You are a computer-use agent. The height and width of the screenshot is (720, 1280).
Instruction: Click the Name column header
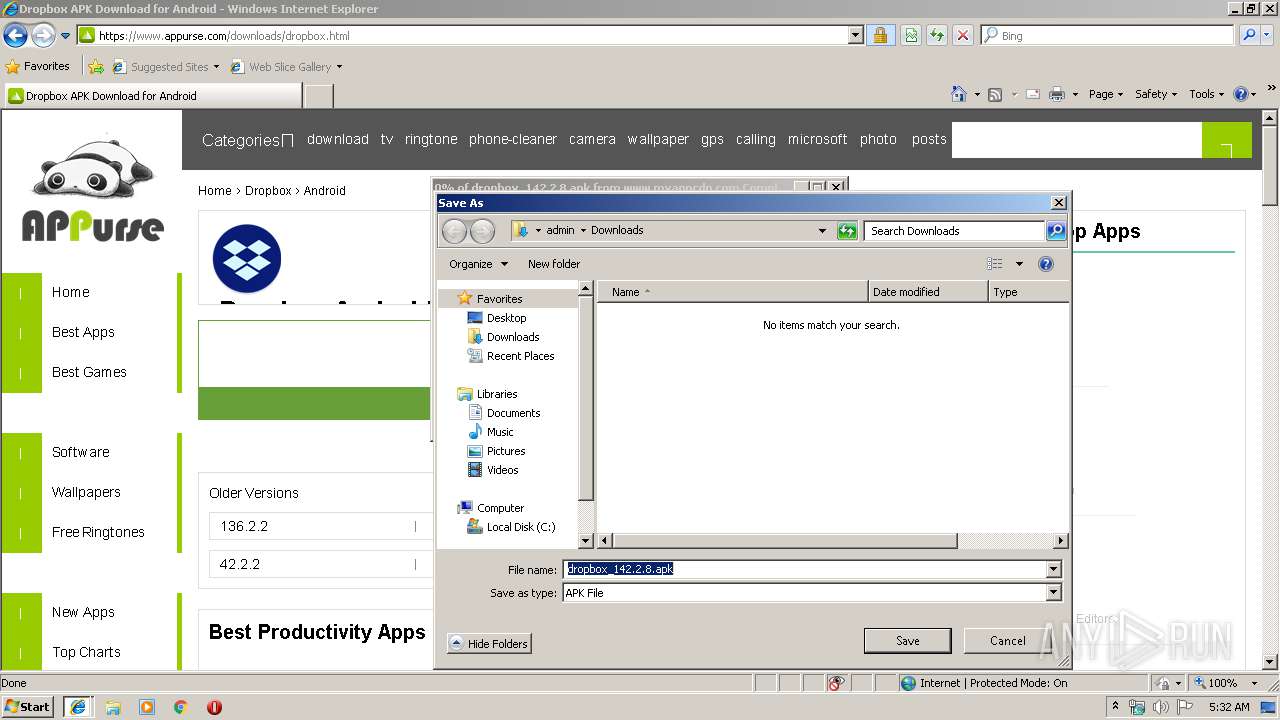pos(733,292)
